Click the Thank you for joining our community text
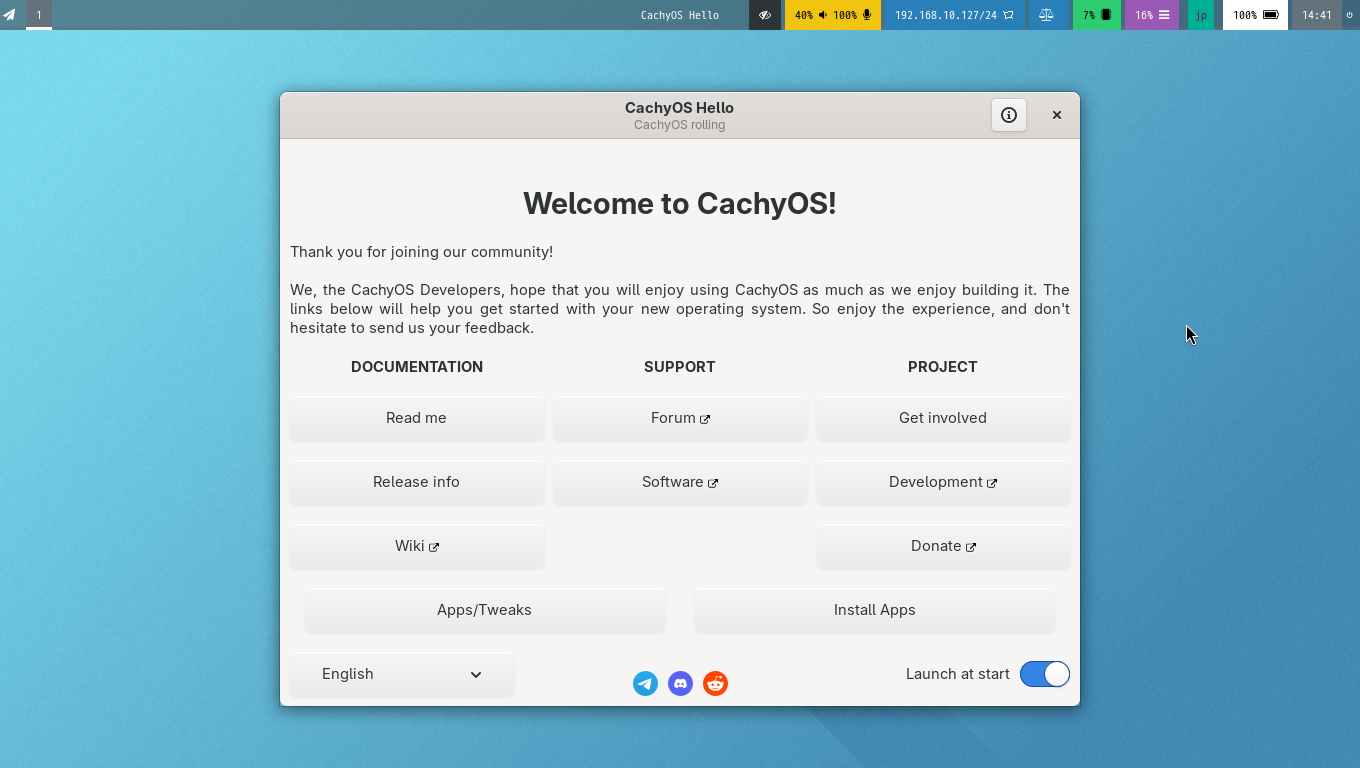 tap(422, 252)
